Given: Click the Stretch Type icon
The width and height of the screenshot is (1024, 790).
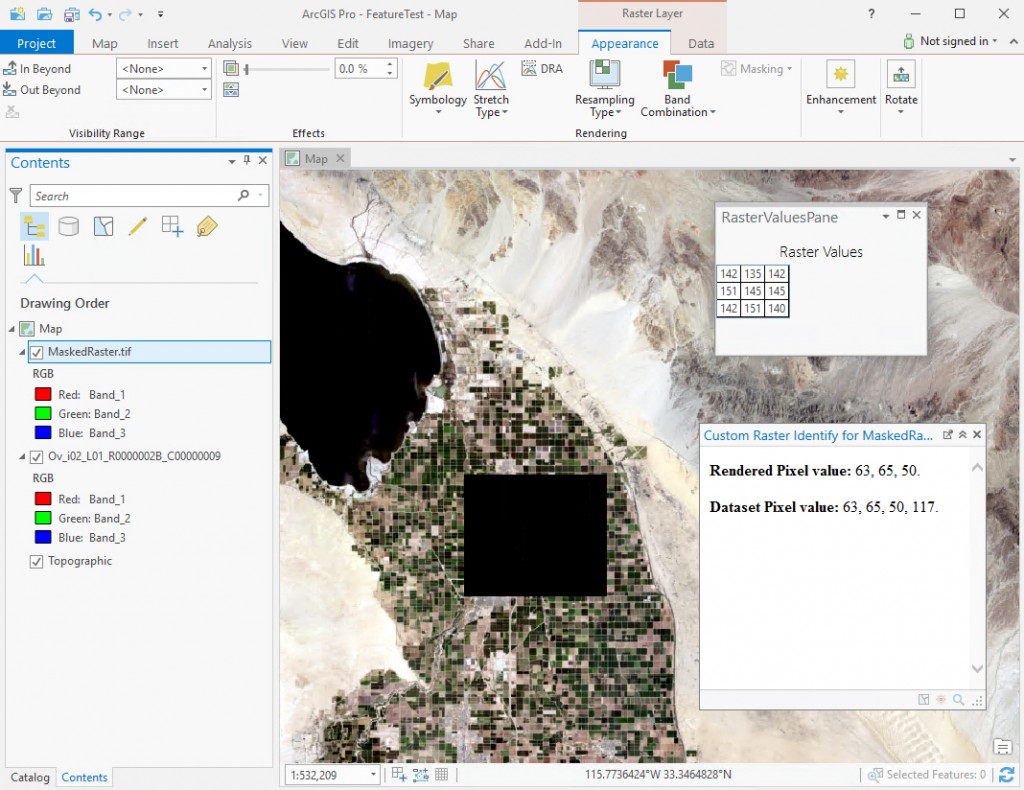Looking at the screenshot, I should coord(490,74).
